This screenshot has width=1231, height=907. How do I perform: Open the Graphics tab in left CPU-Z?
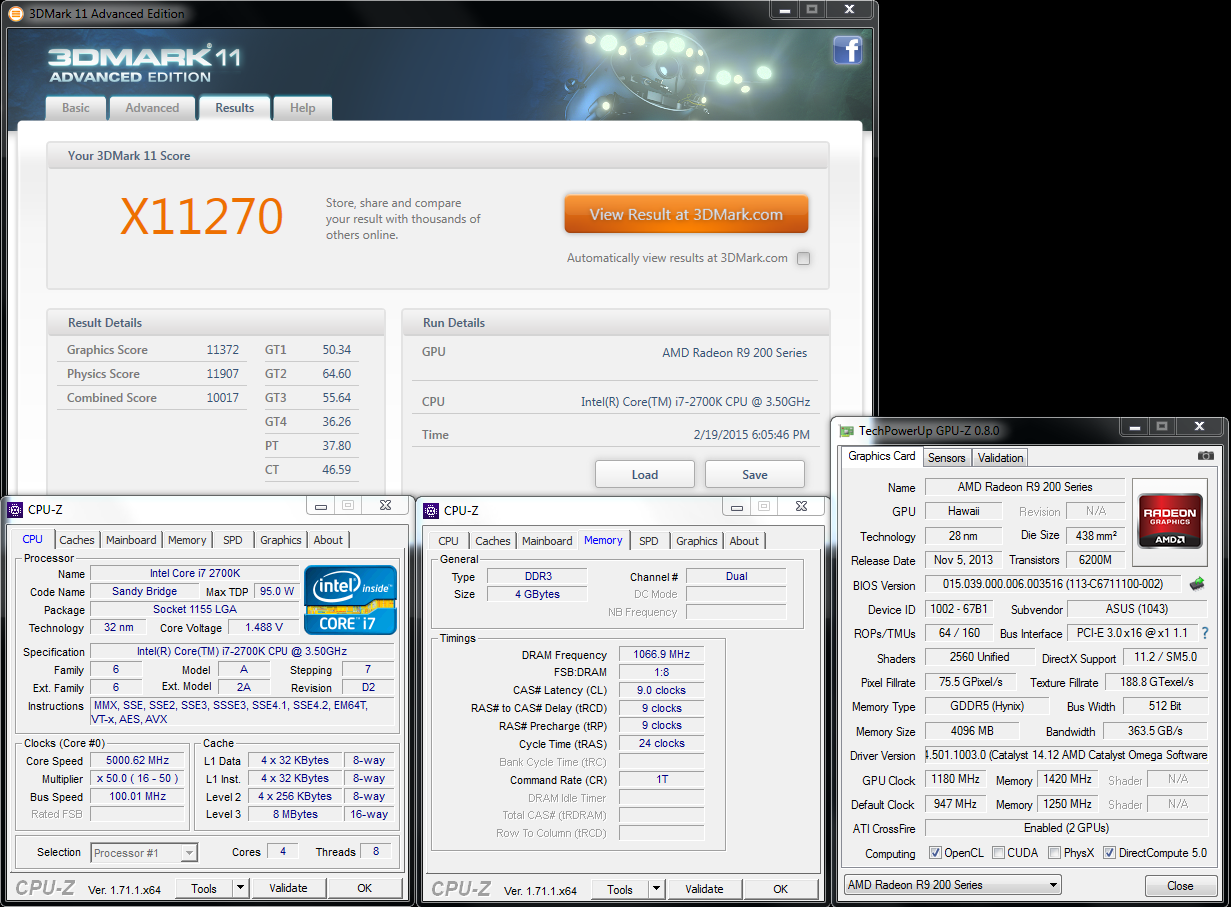281,540
